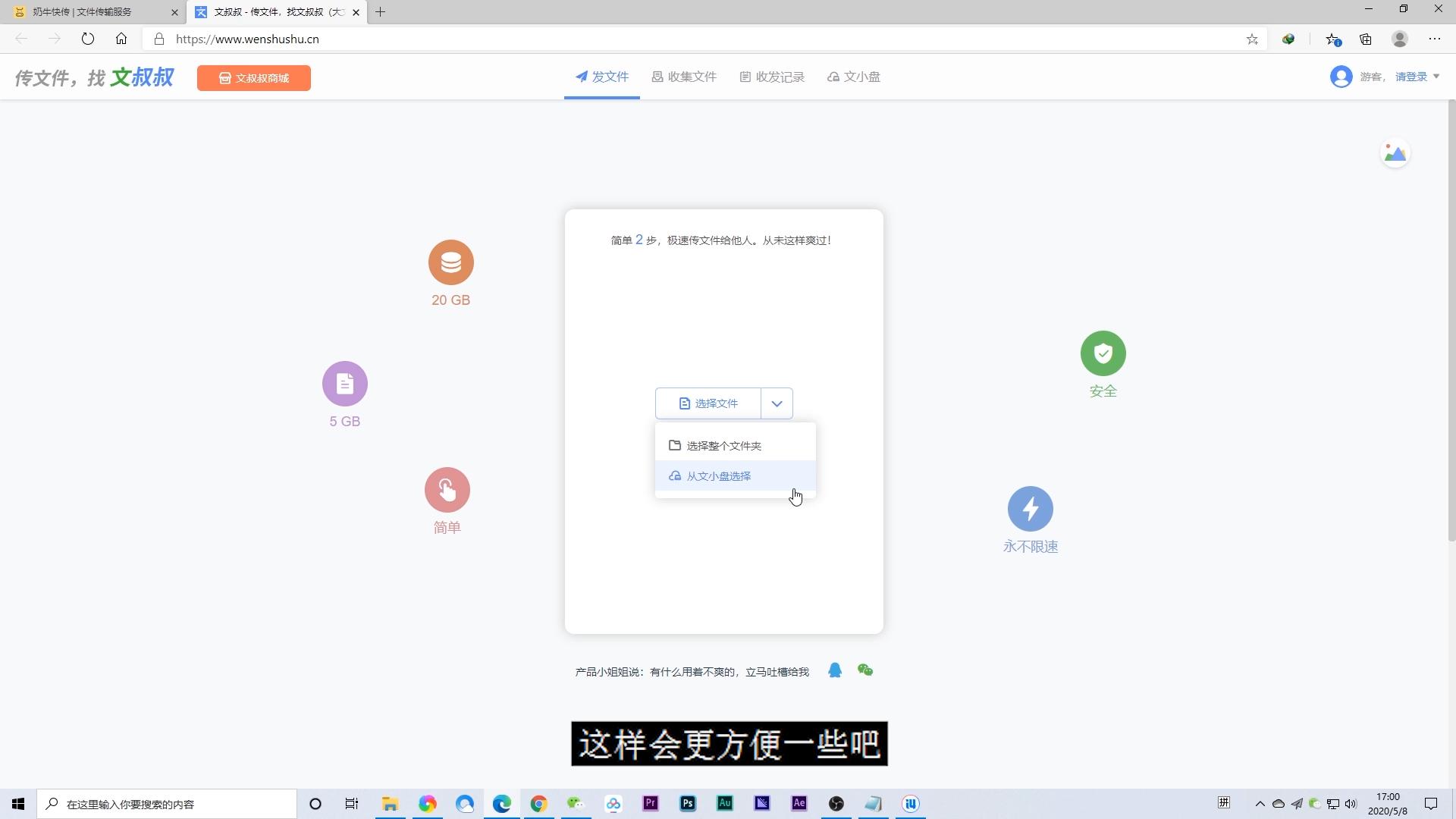The height and width of the screenshot is (819, 1456).
Task: Click the QQ feedback icon
Action: tap(836, 670)
